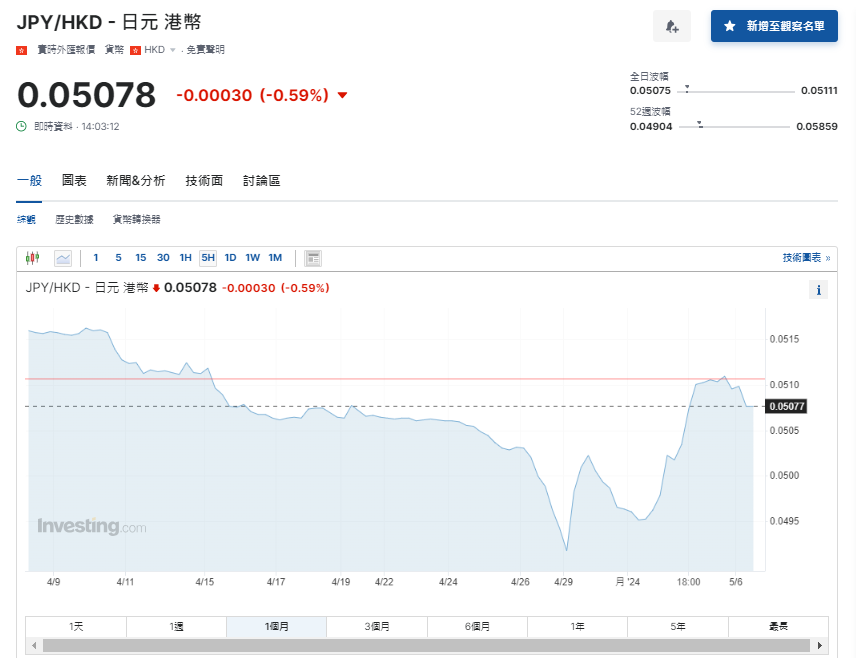Switch interval to 1D
Image resolution: width=856 pixels, height=658 pixels.
pyautogui.click(x=229, y=257)
